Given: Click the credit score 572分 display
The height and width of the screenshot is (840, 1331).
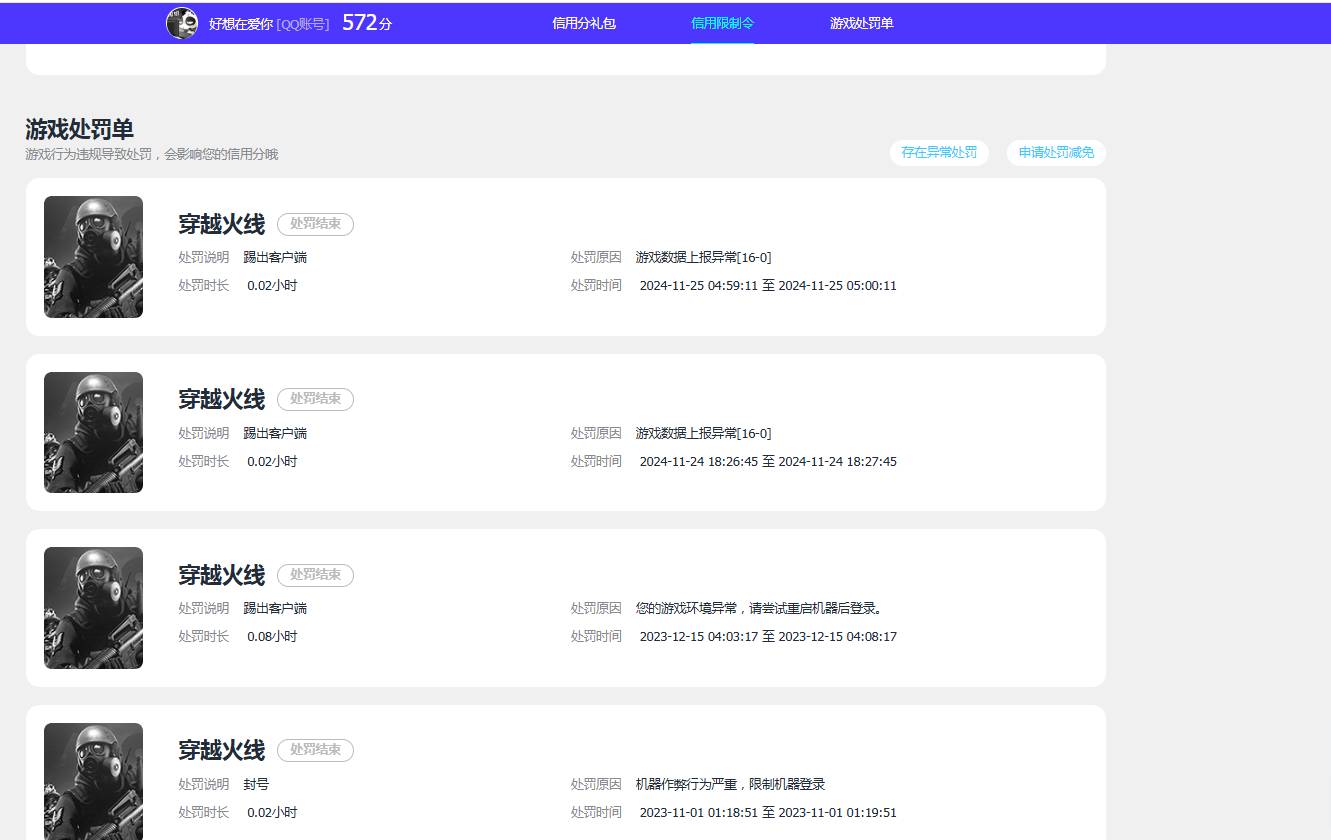Looking at the screenshot, I should tap(366, 21).
